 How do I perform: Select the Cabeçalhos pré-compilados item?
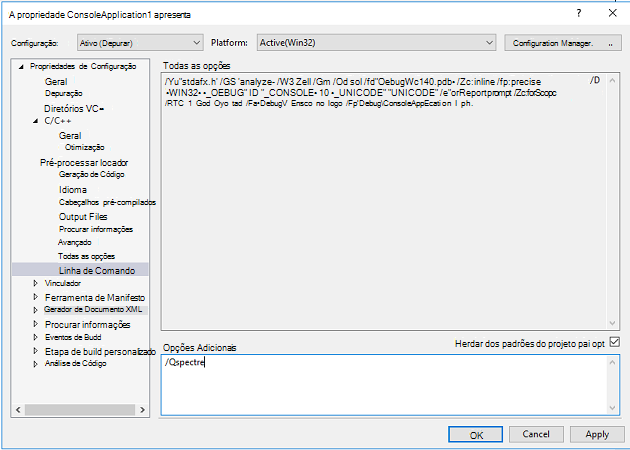point(107,202)
